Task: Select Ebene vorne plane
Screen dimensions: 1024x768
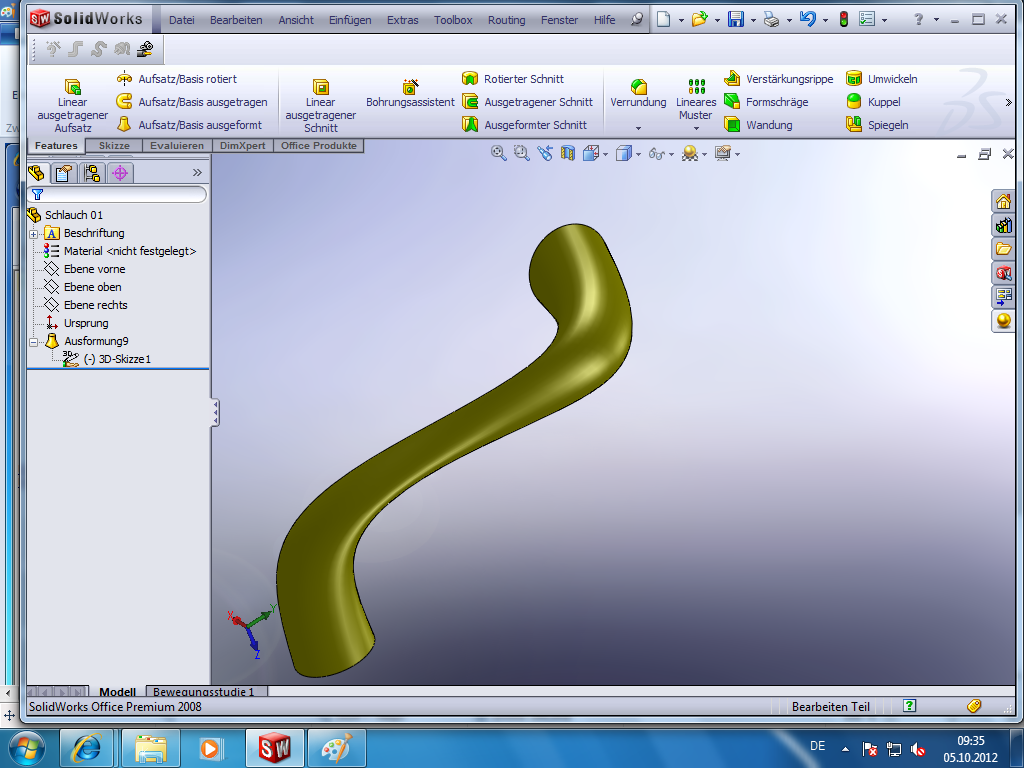Action: (85, 269)
